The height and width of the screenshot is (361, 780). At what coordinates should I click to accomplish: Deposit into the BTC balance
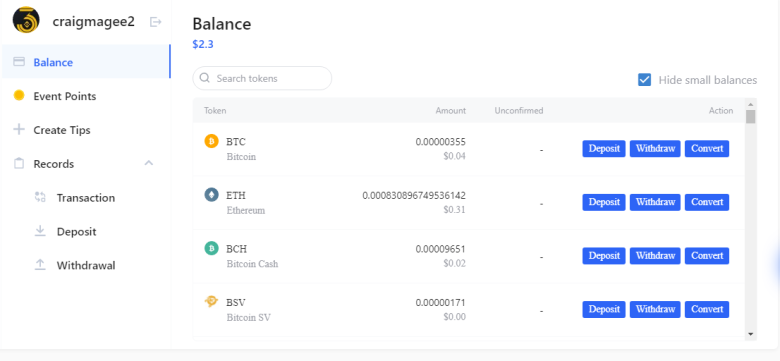tap(604, 148)
